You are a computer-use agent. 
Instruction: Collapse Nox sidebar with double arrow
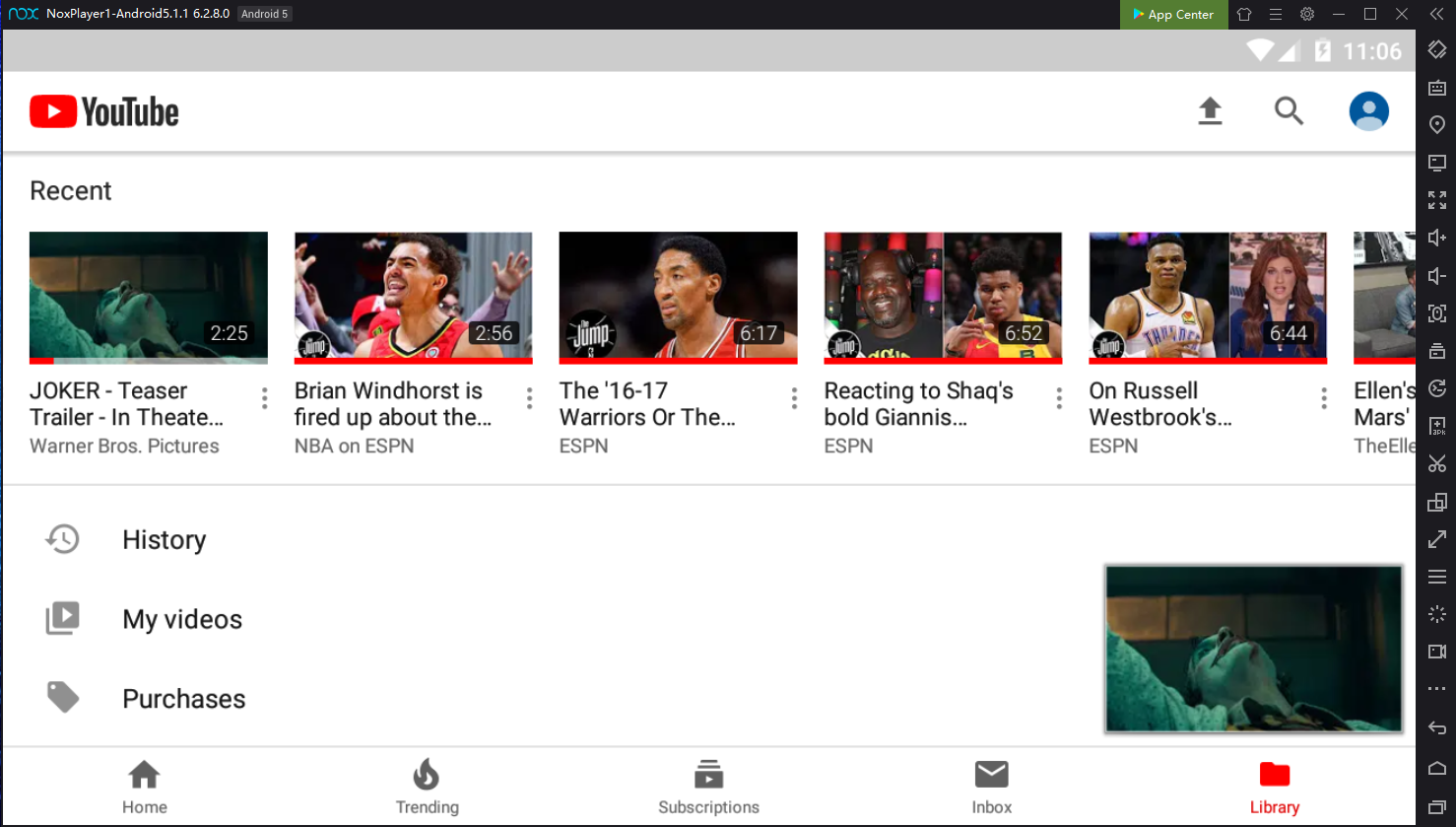coord(1436,14)
